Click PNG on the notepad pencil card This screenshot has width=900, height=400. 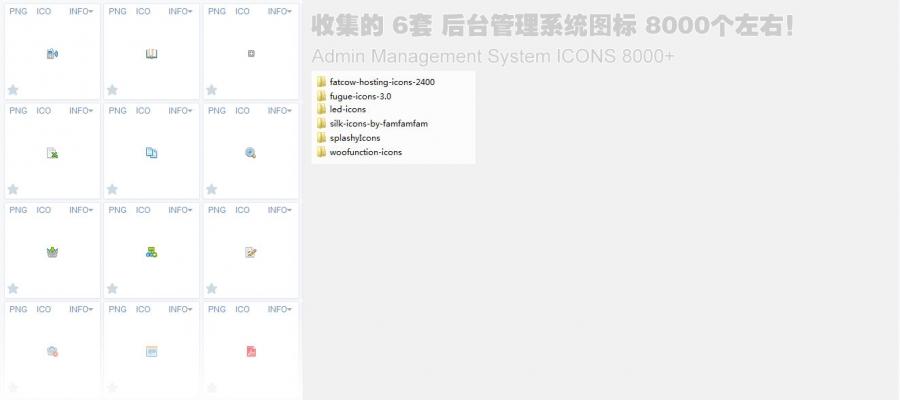pos(217,210)
